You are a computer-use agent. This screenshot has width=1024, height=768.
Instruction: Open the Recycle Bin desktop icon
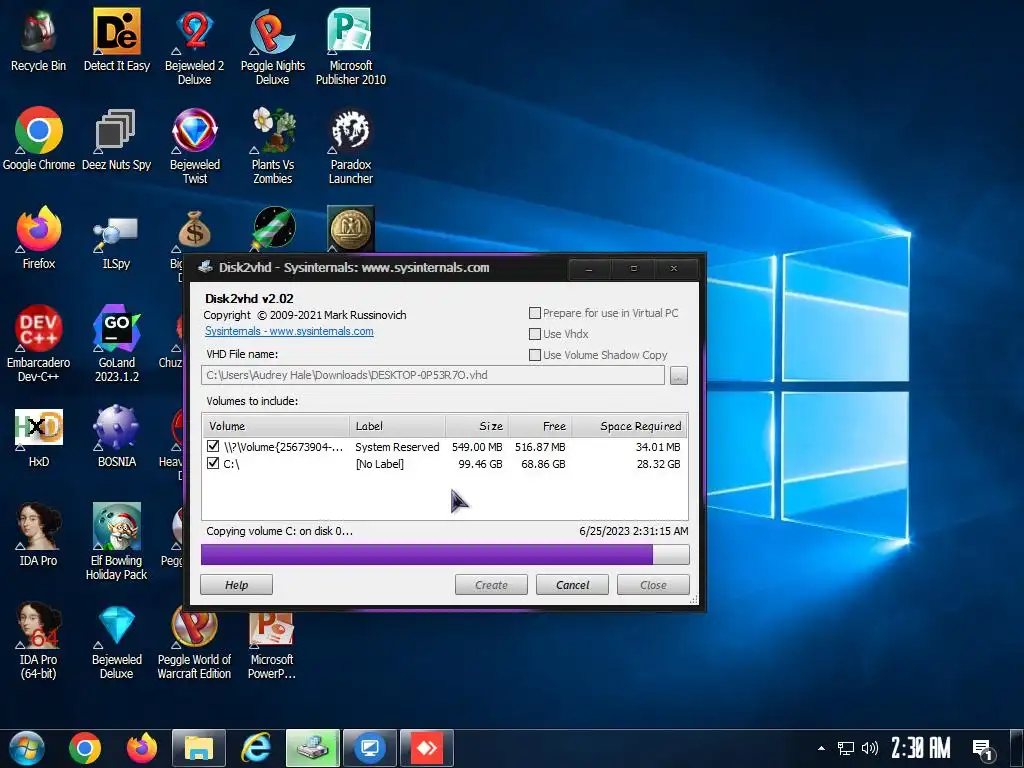[39, 40]
